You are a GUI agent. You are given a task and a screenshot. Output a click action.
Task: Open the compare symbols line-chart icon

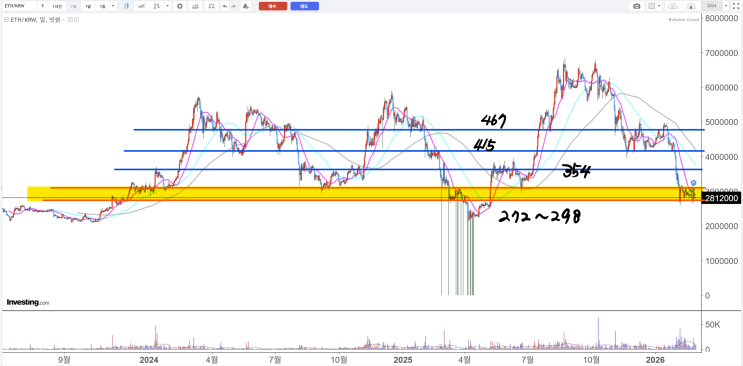pos(141,6)
